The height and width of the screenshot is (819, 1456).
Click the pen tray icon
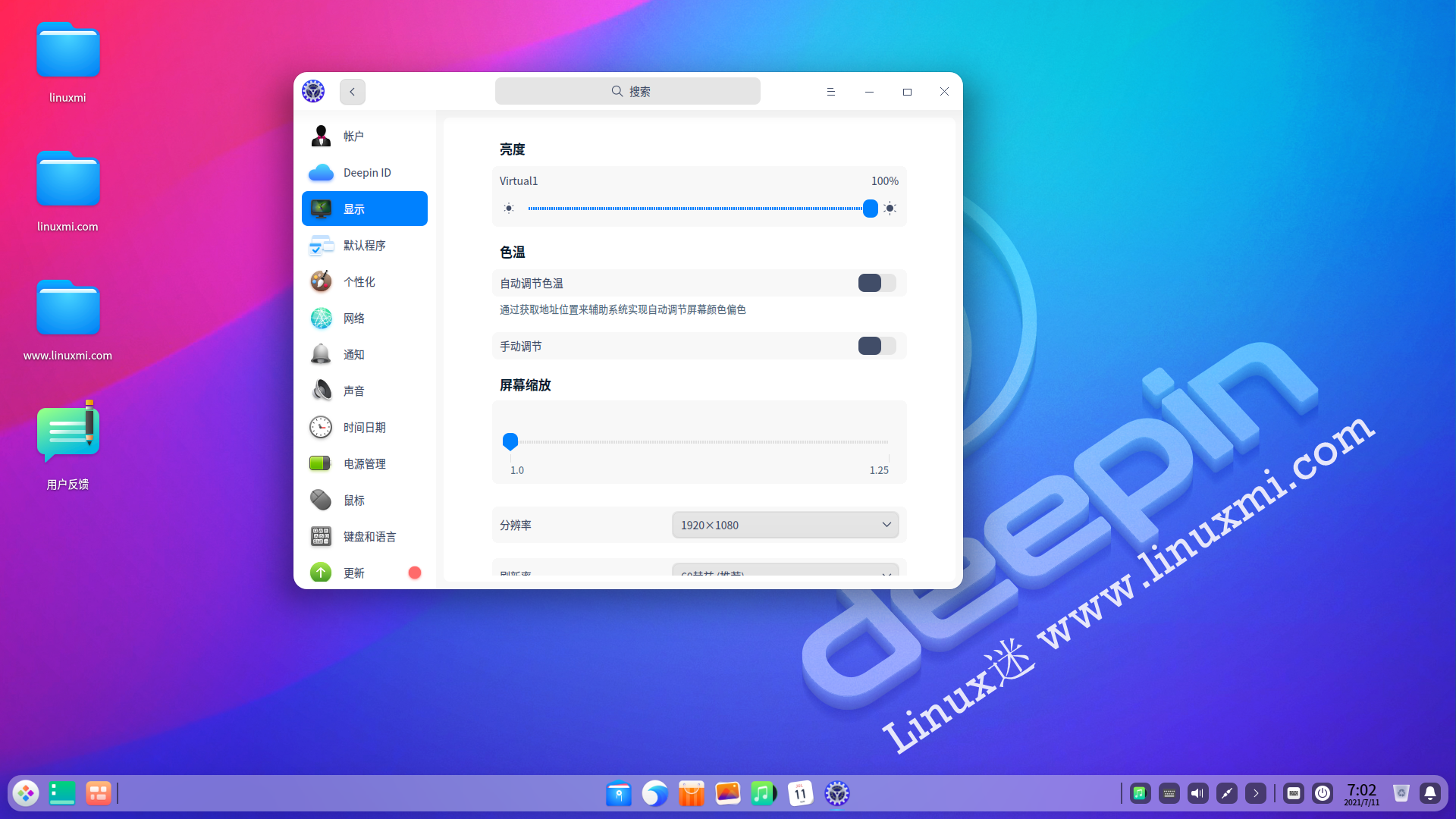(x=1227, y=793)
